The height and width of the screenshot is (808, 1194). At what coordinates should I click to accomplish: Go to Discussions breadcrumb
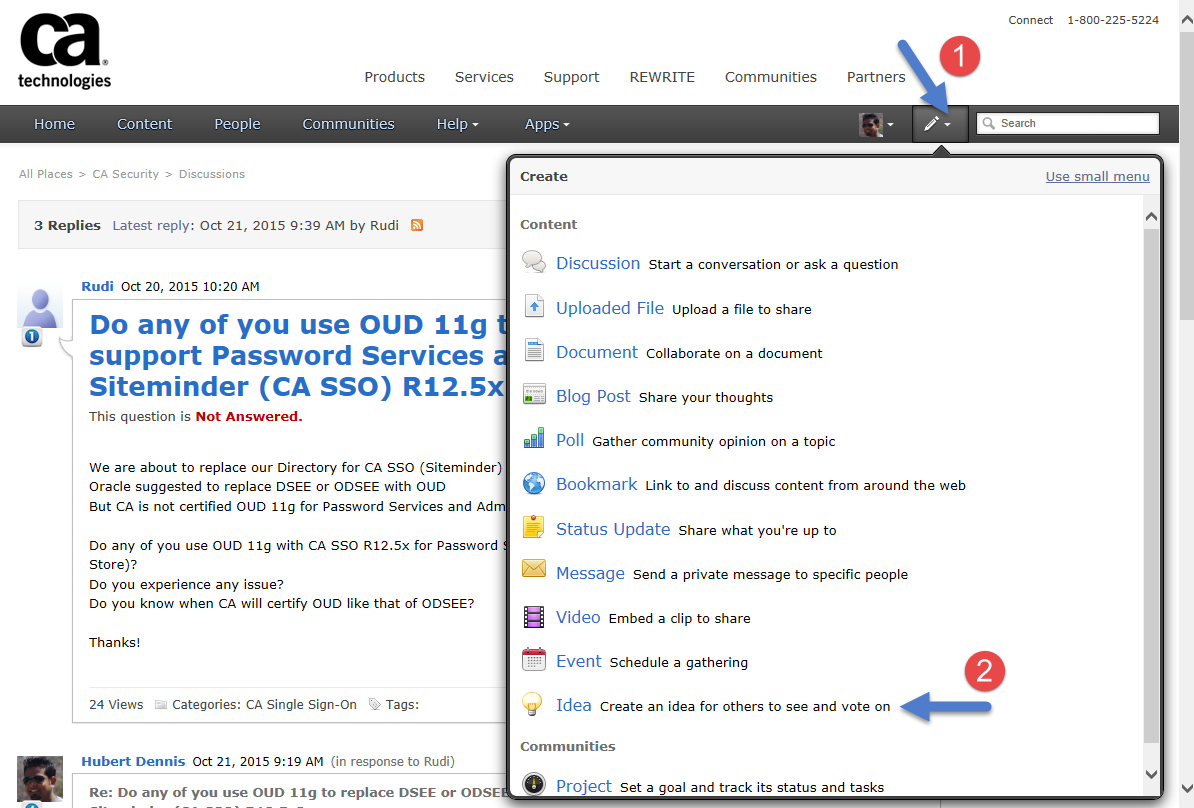point(212,174)
